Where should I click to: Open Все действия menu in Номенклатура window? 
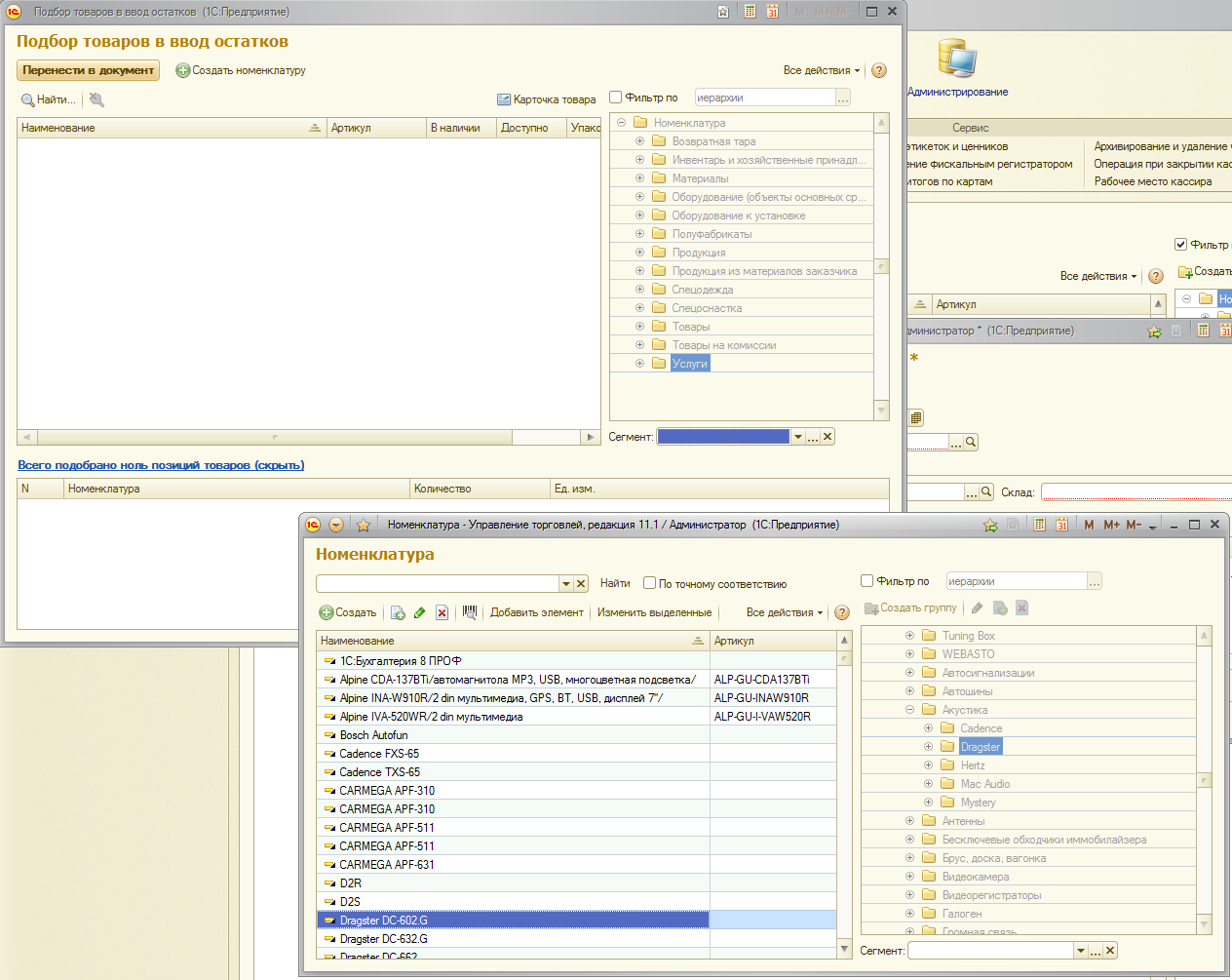coord(785,612)
